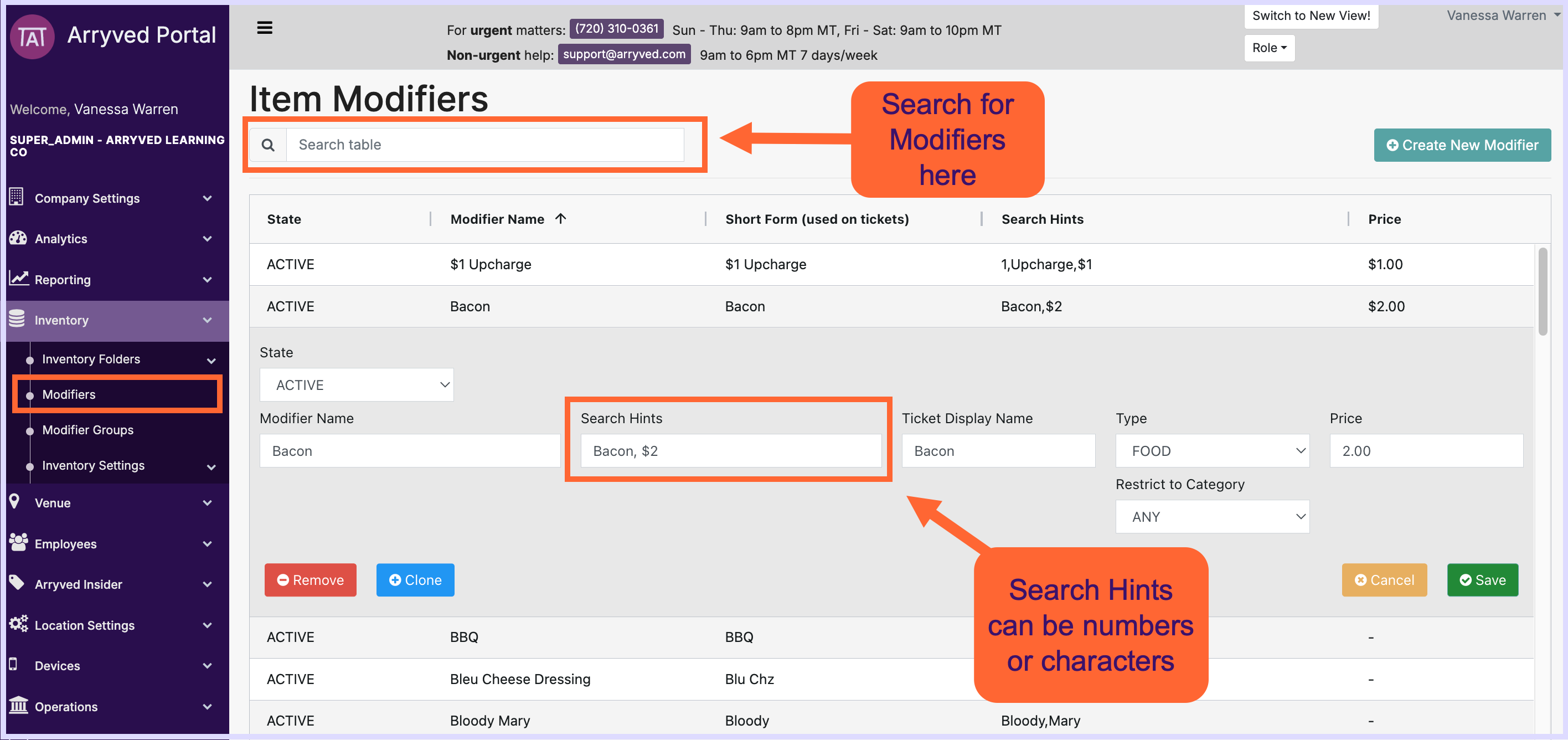Toggle the hamburger menu icon
This screenshot has height=740, width=1568.
click(x=265, y=28)
